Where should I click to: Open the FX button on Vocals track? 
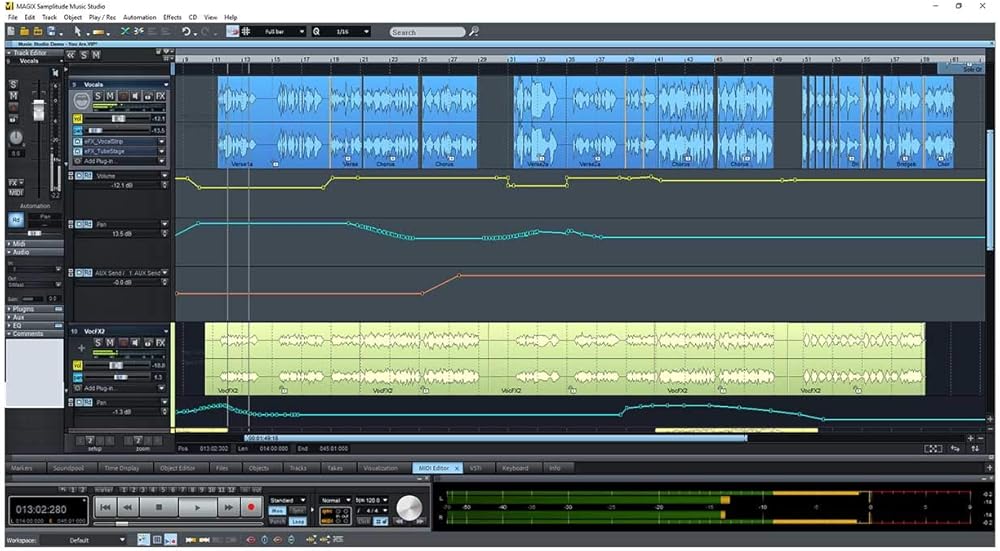point(160,96)
